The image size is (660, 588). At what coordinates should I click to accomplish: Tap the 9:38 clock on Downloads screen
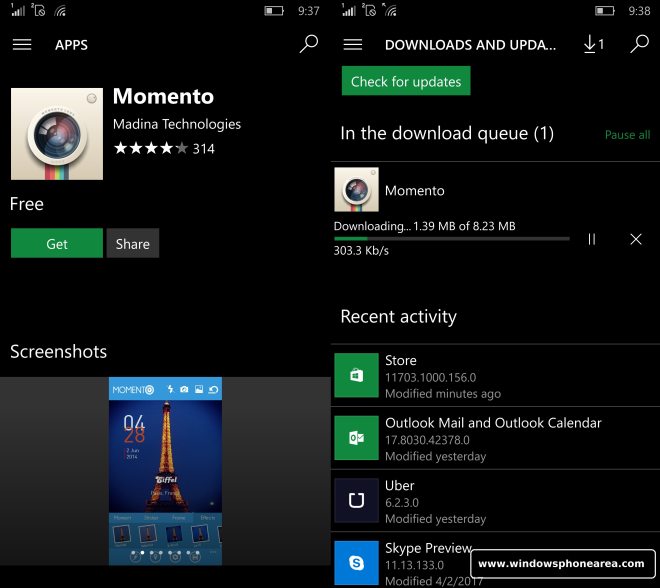[x=639, y=11]
